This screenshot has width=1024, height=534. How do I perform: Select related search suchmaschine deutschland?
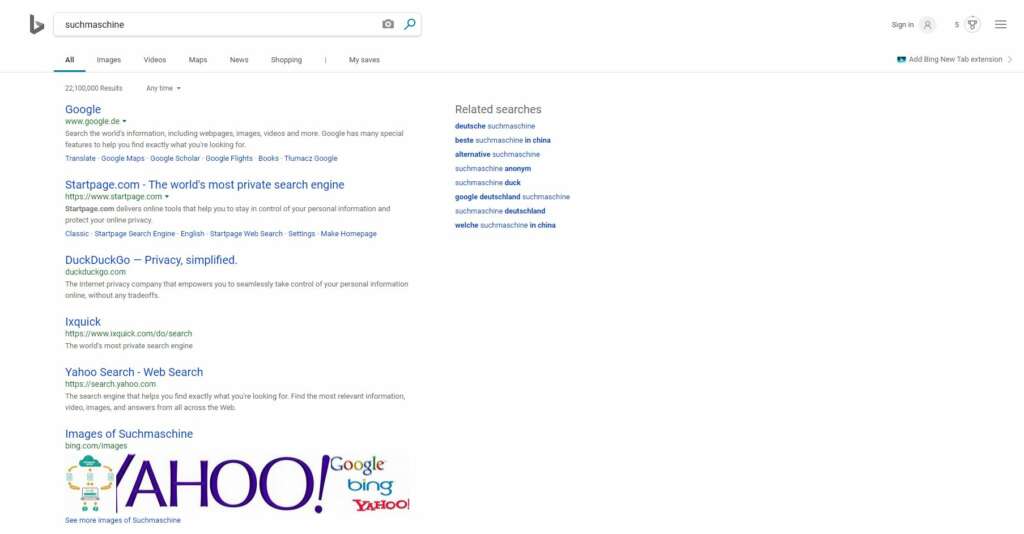[x=500, y=211]
